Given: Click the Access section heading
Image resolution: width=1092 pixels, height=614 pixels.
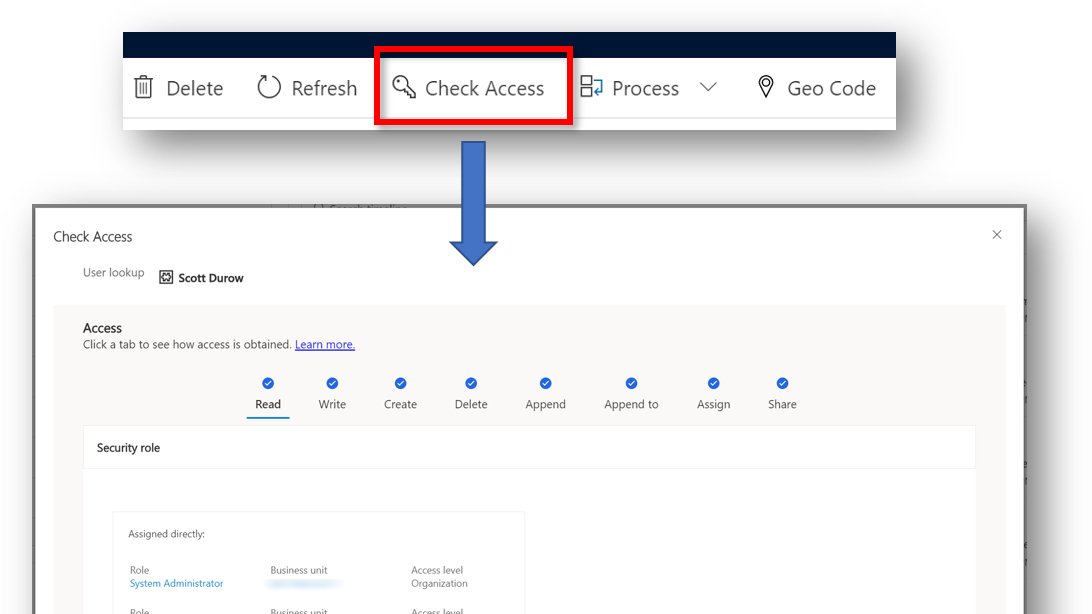Looking at the screenshot, I should (x=102, y=328).
